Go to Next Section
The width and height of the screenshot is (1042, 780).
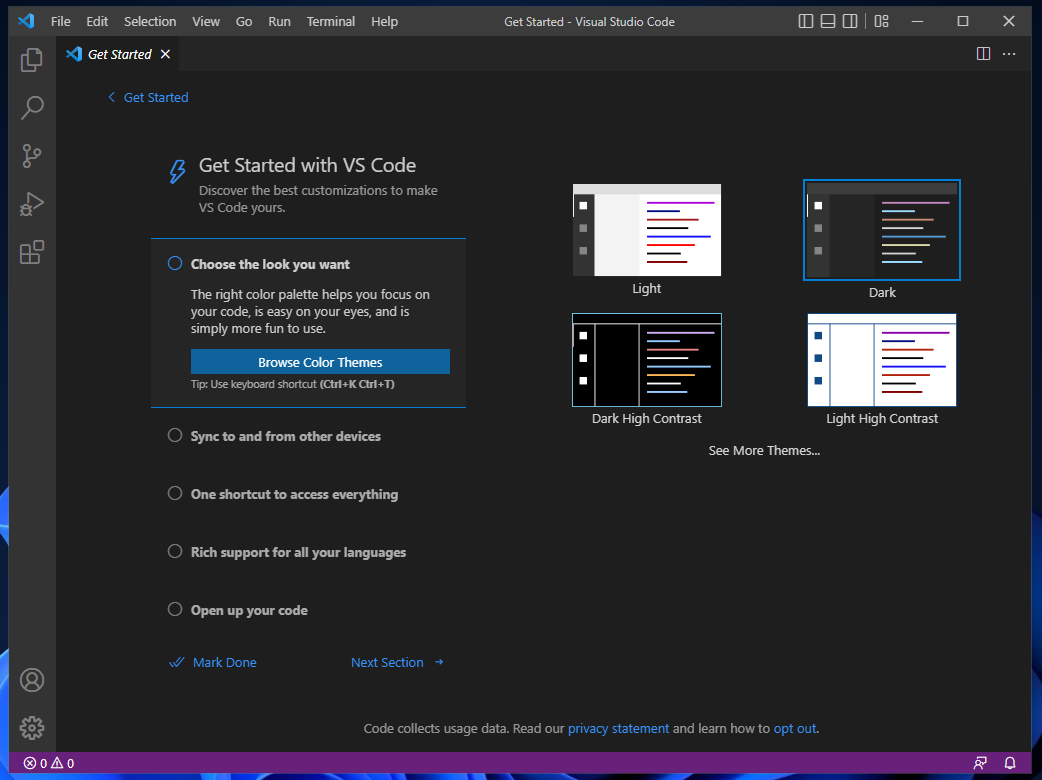pyautogui.click(x=397, y=662)
